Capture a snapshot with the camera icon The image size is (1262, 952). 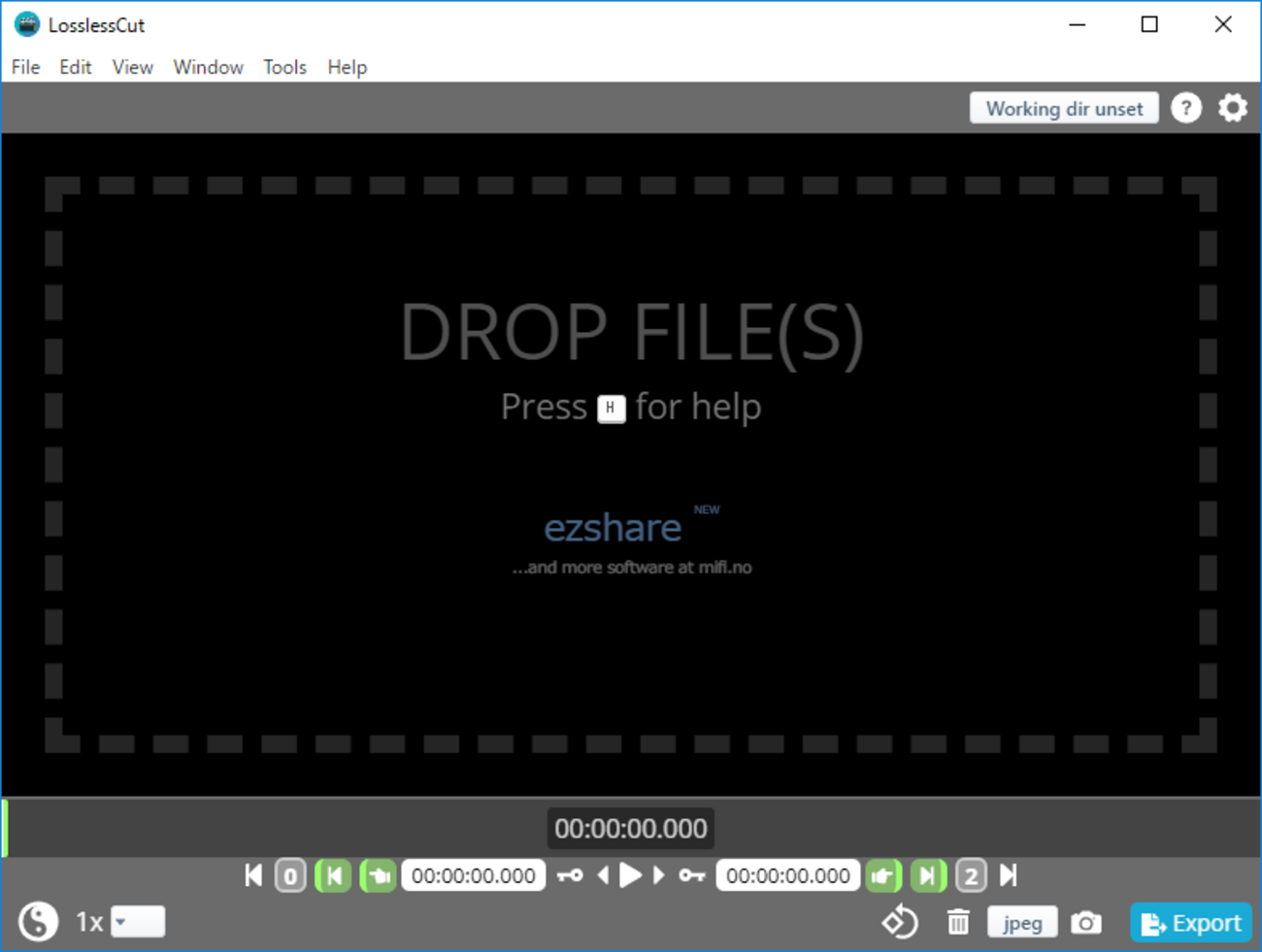1086,922
